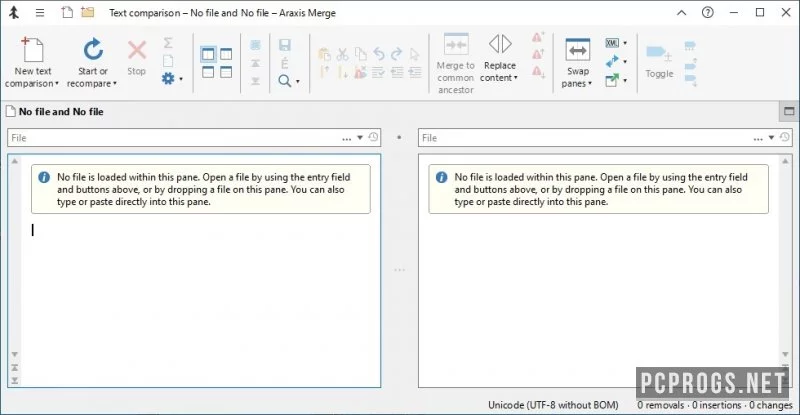Click the redo arrow icon

click(396, 54)
